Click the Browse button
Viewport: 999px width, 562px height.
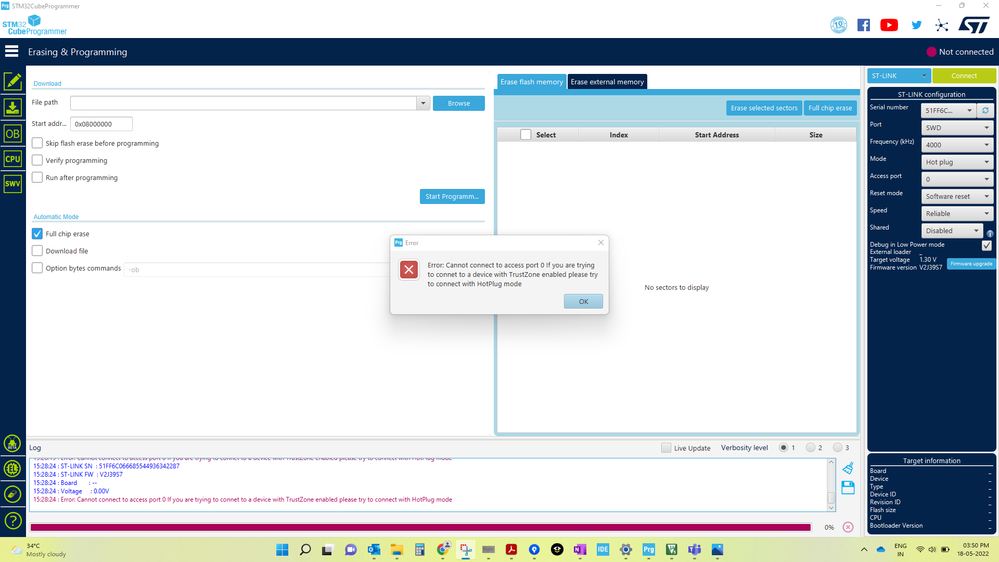click(x=459, y=103)
